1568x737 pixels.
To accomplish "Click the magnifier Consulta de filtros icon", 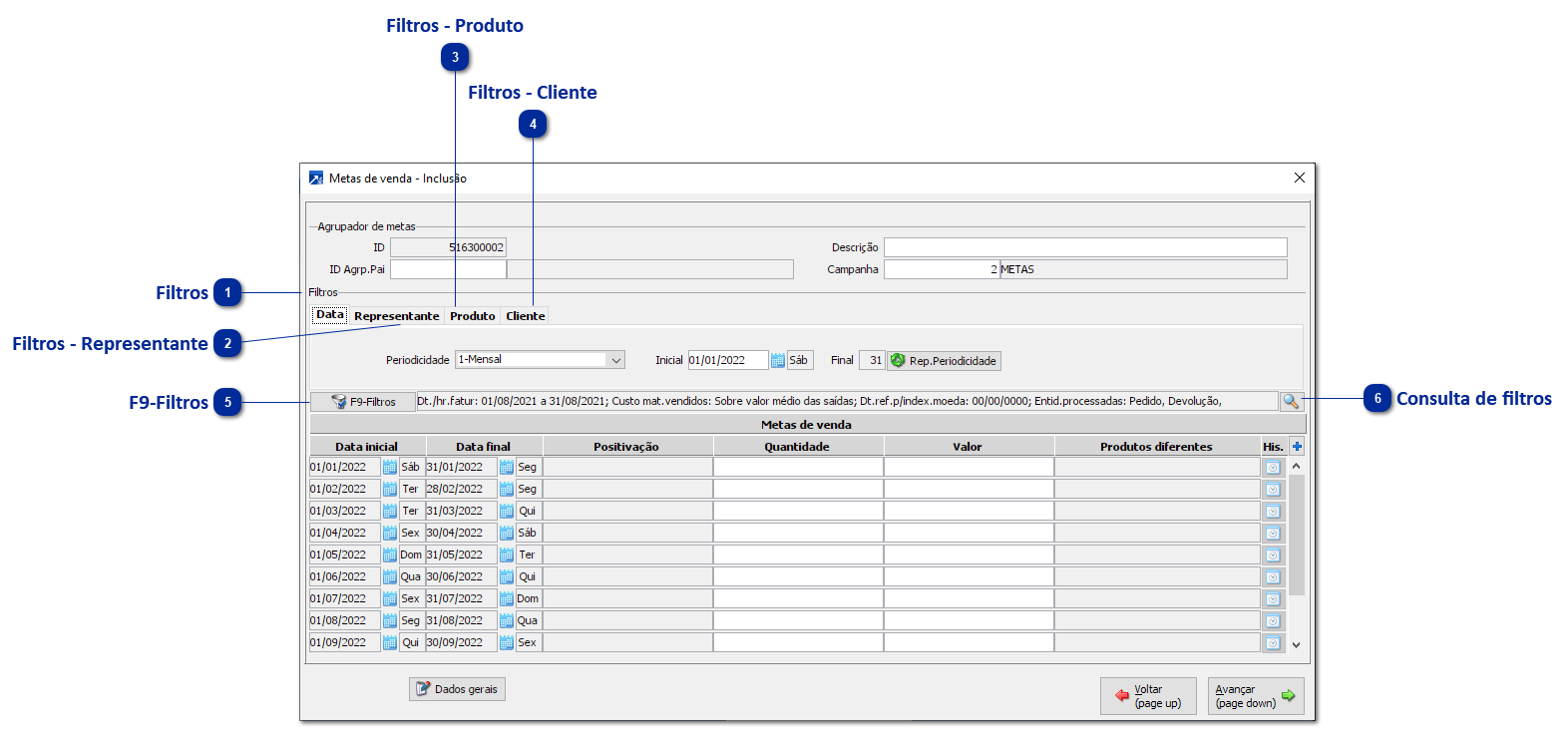I will pos(1291,401).
